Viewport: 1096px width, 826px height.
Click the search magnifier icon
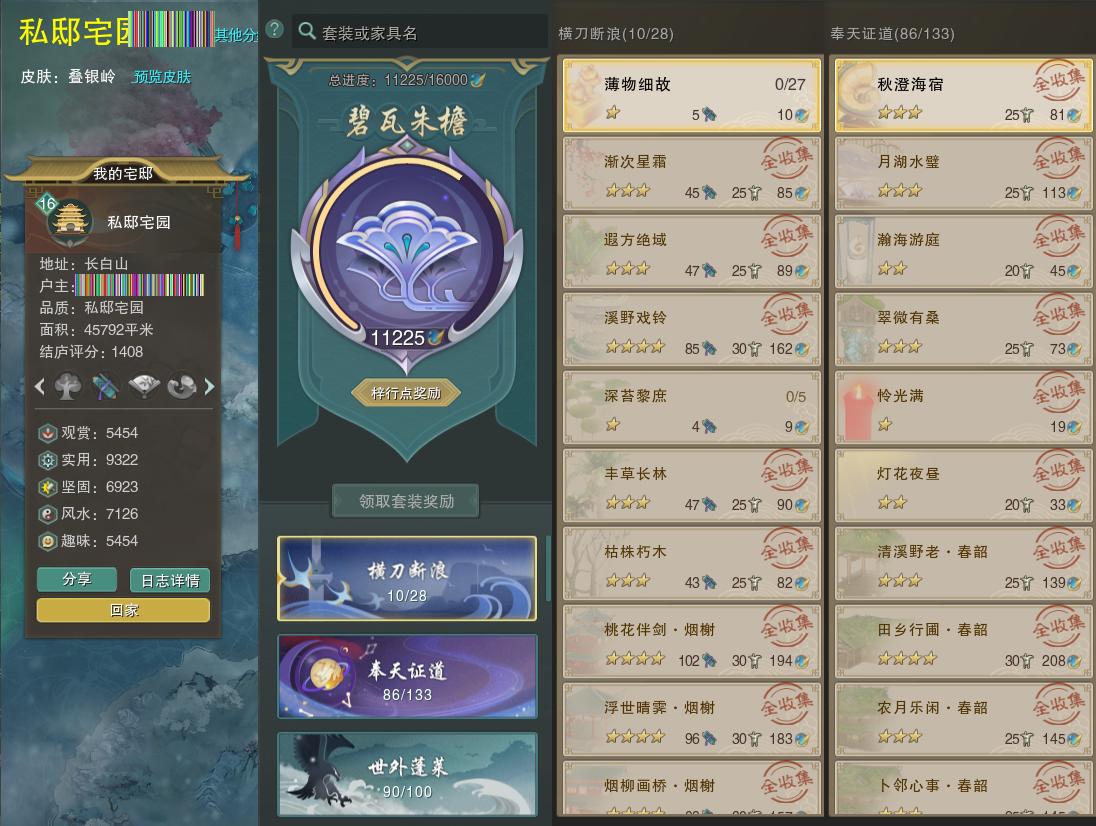pyautogui.click(x=306, y=31)
